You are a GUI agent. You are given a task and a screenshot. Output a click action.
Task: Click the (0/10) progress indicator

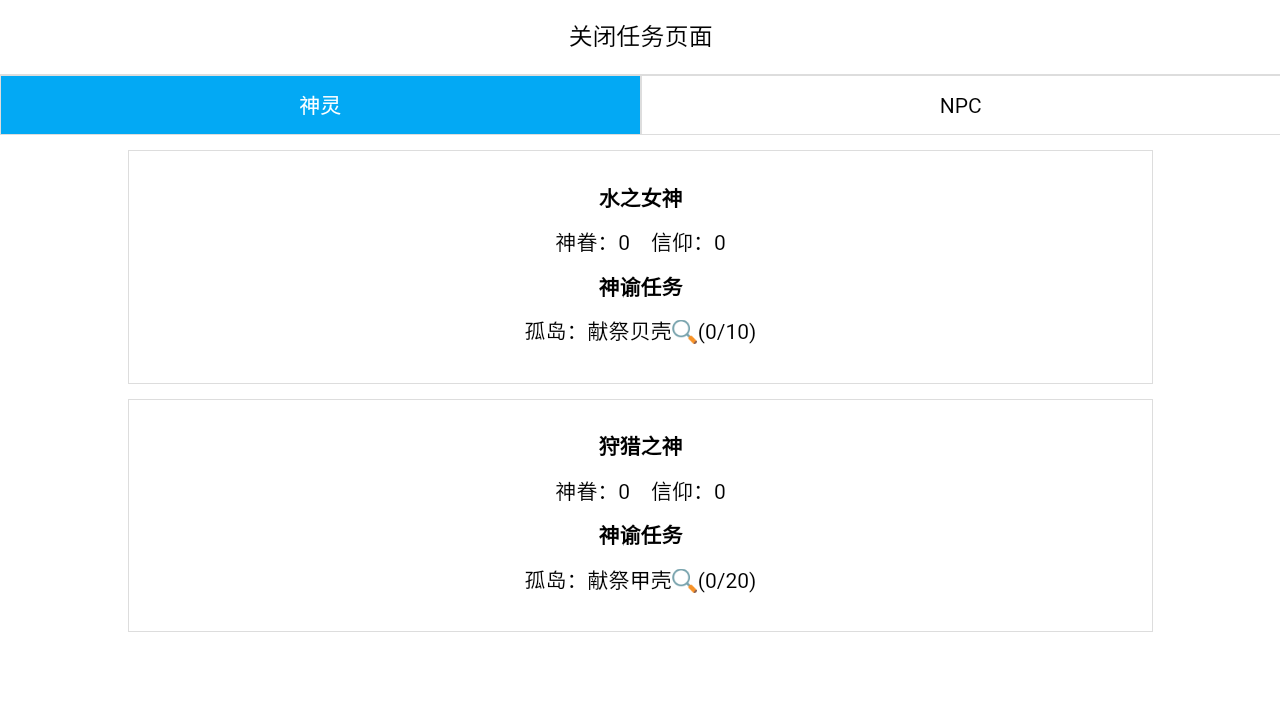(727, 332)
